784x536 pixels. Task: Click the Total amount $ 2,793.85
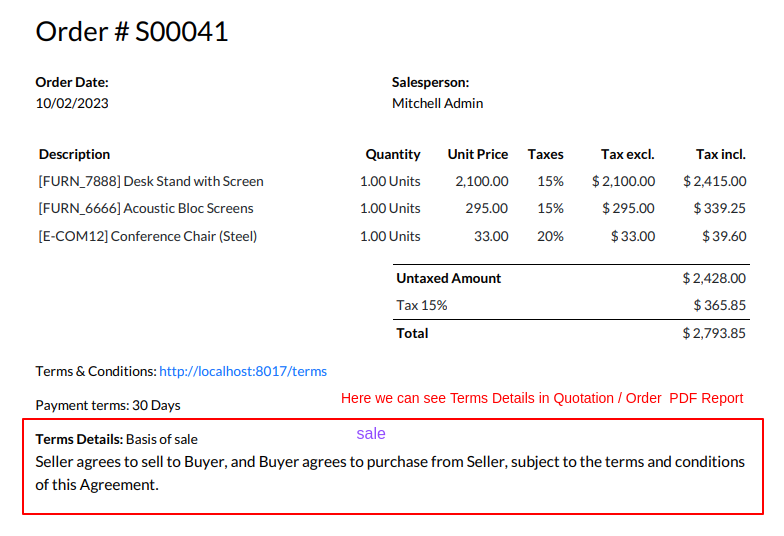click(714, 333)
